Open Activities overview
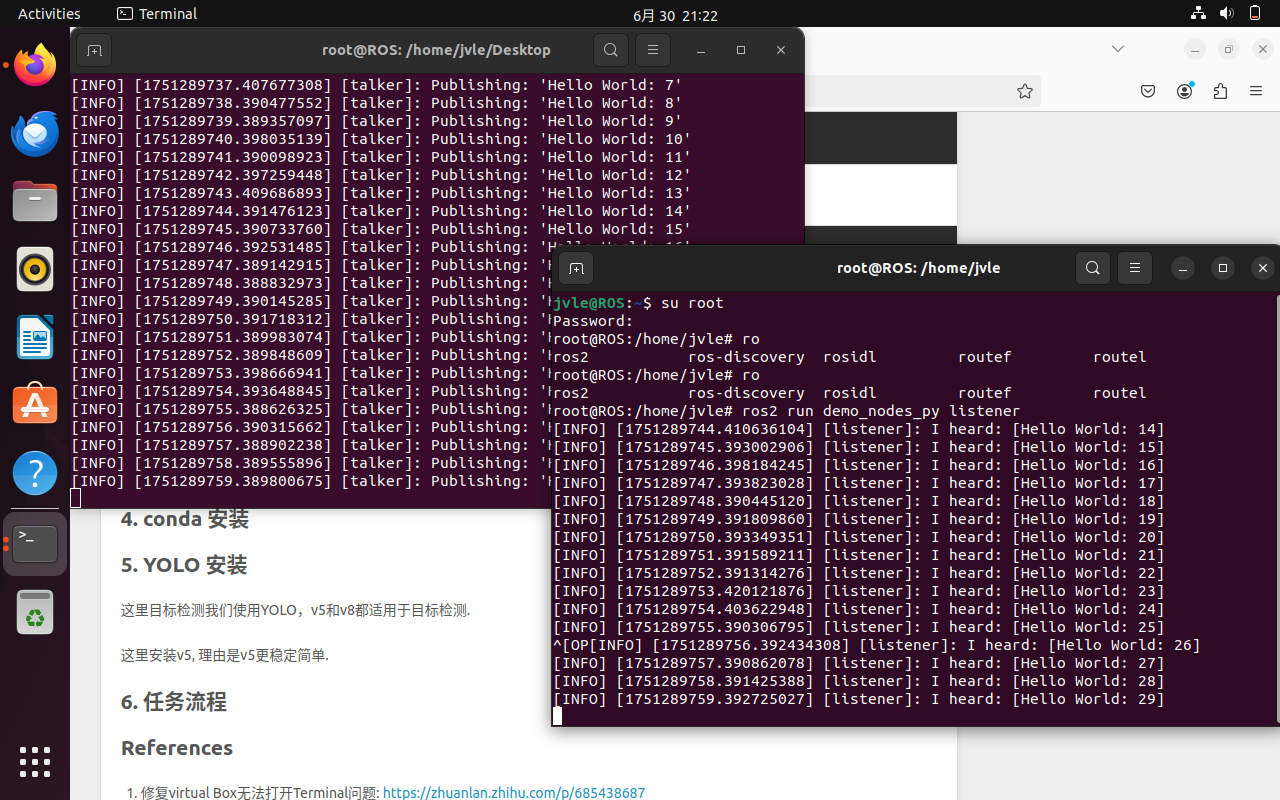Viewport: 1280px width, 800px height. 49,14
